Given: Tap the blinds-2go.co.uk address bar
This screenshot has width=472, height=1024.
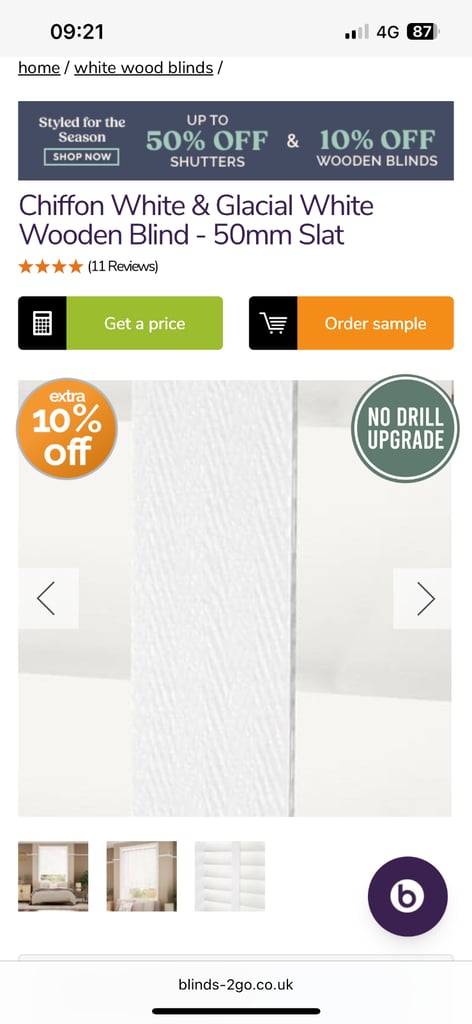Looking at the screenshot, I should pos(236,984).
